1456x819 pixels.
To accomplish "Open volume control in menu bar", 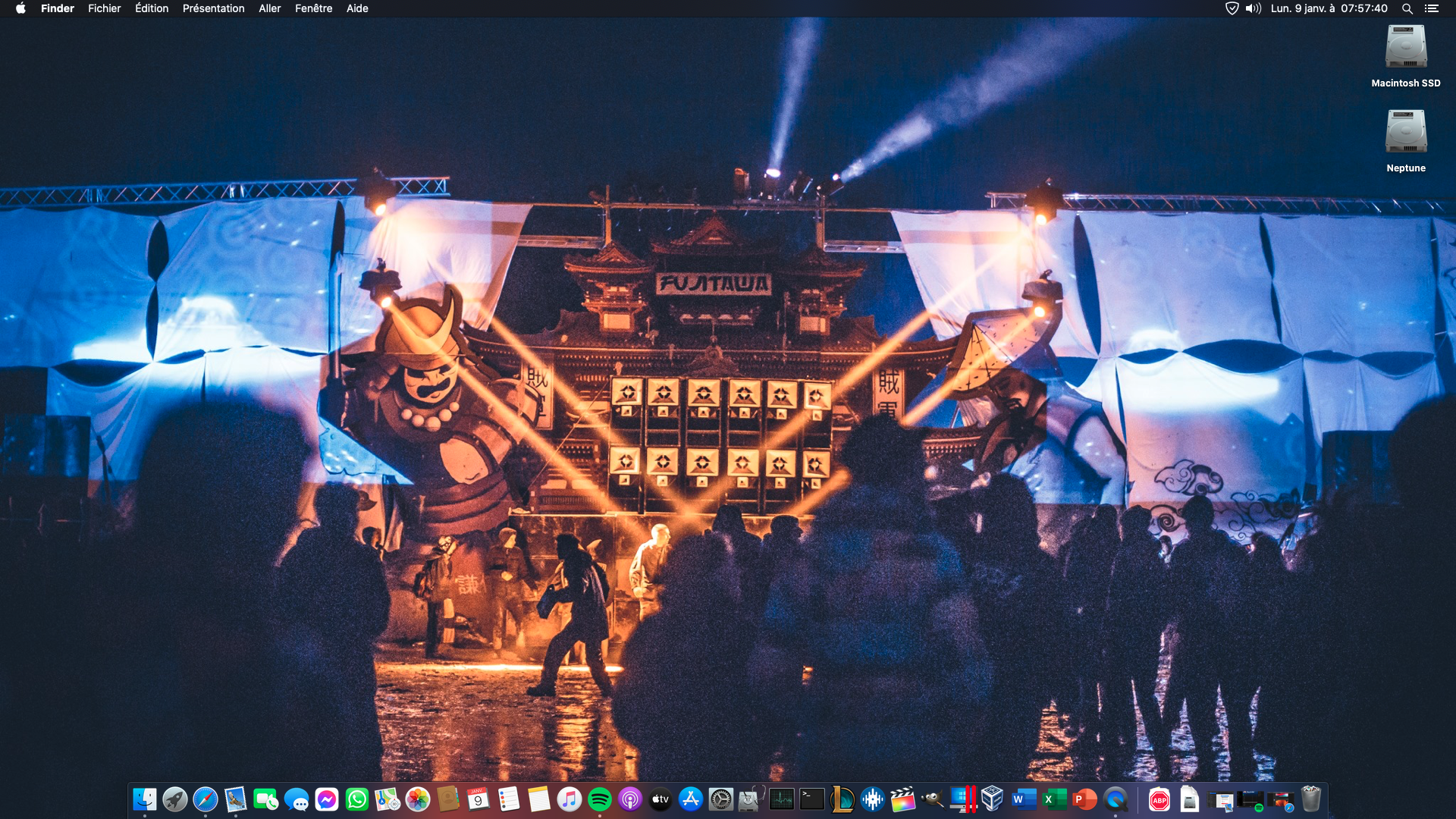I will click(1253, 8).
